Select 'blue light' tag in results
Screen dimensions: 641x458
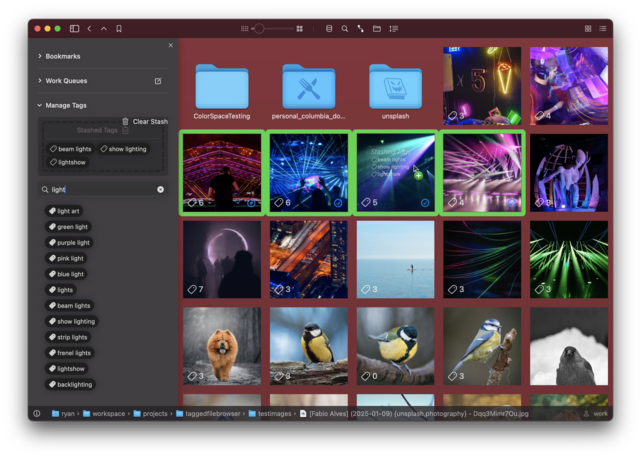click(66, 274)
